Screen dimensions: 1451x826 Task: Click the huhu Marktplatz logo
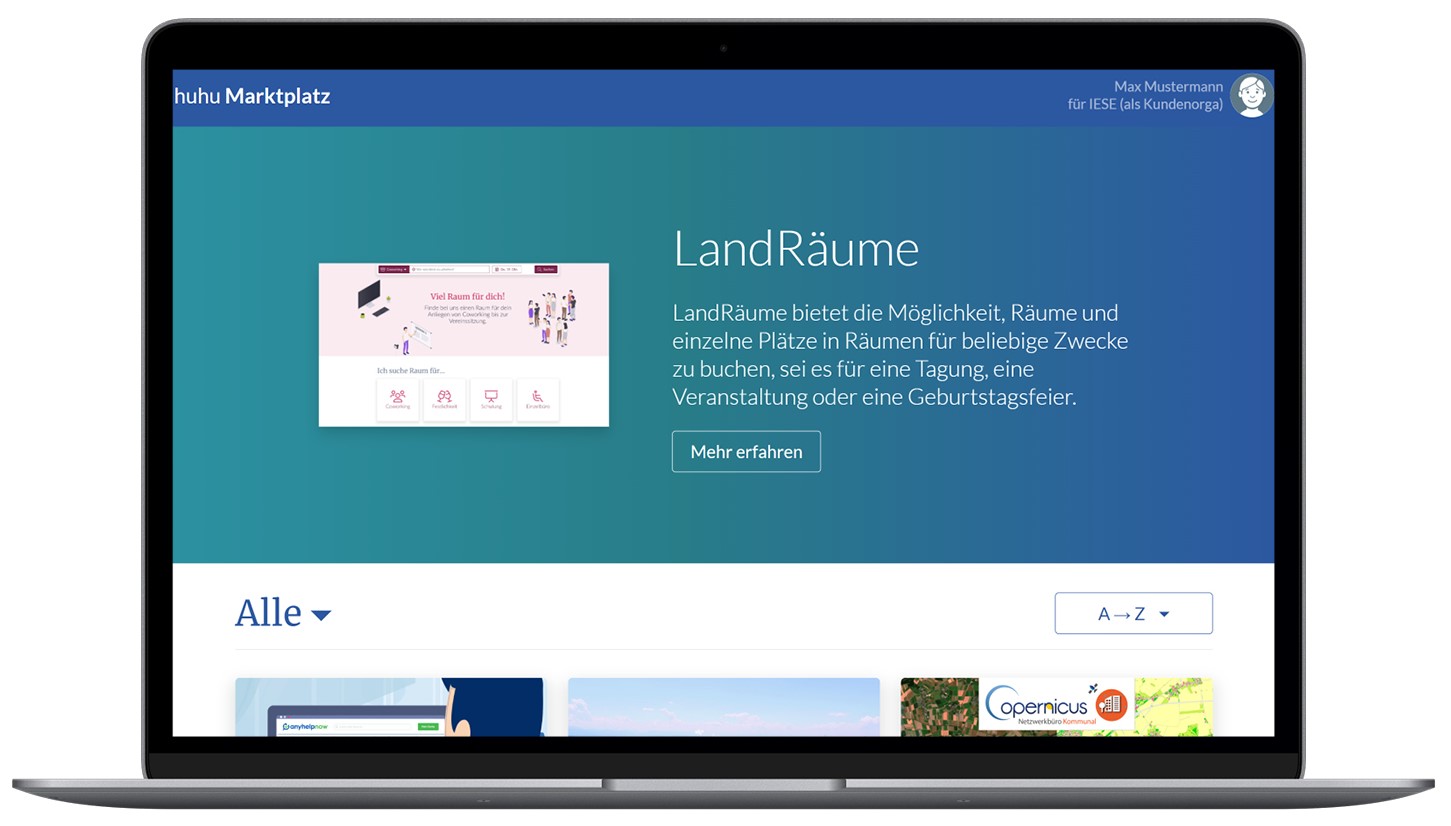coord(252,96)
